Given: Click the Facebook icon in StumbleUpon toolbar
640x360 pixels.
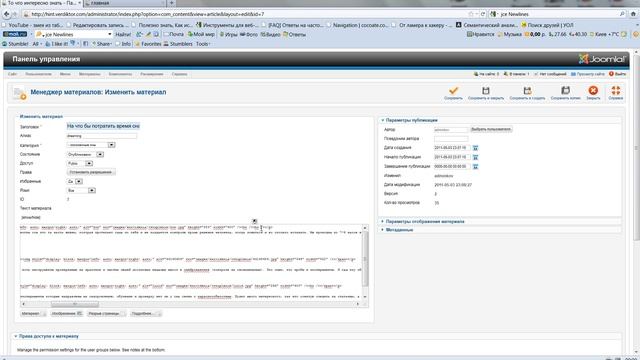Looking at the screenshot, I should 86,44.
